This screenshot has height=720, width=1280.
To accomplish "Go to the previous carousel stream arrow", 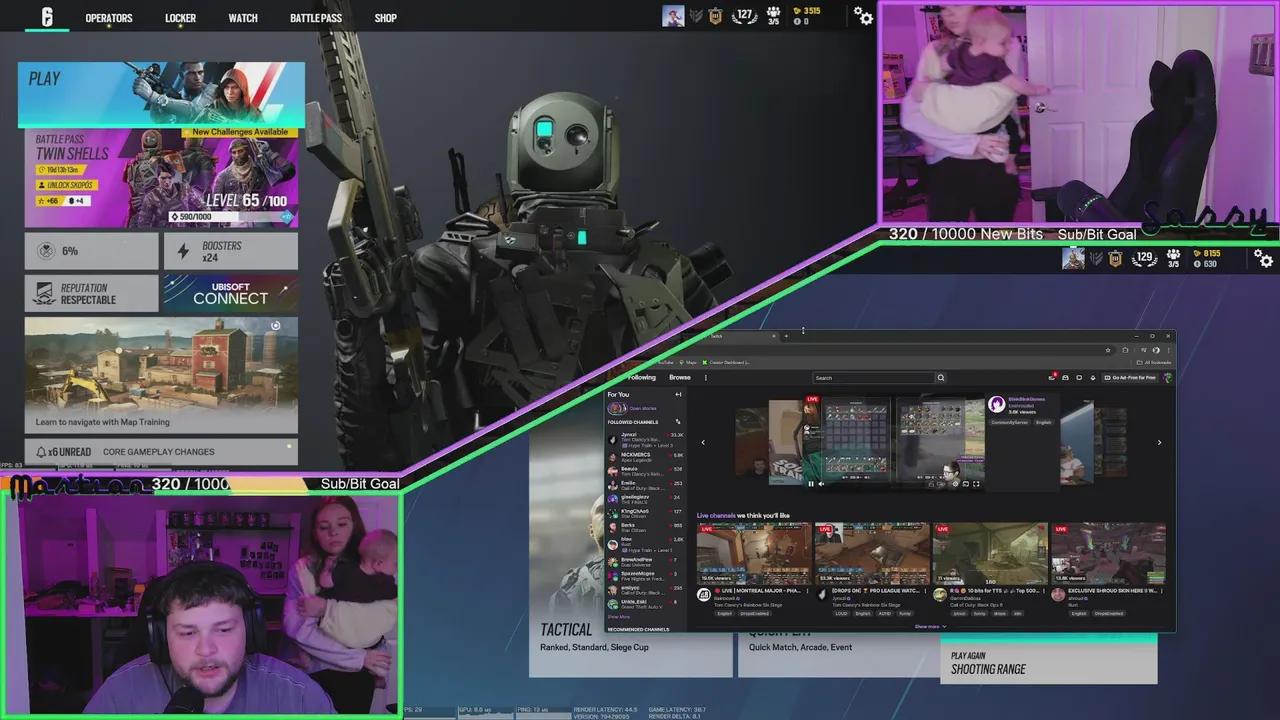I will 703,442.
